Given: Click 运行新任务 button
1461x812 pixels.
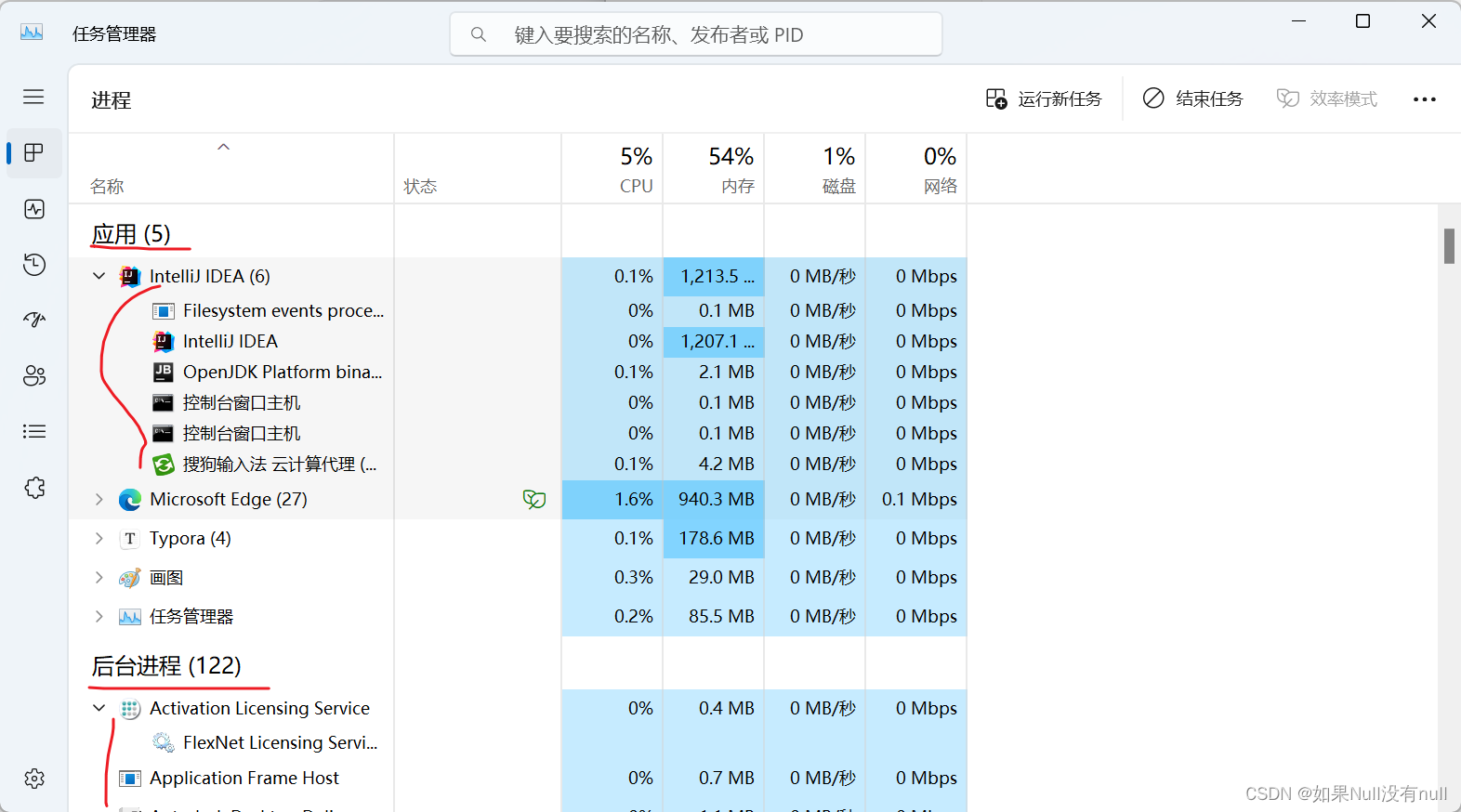Looking at the screenshot, I should click(x=1044, y=98).
